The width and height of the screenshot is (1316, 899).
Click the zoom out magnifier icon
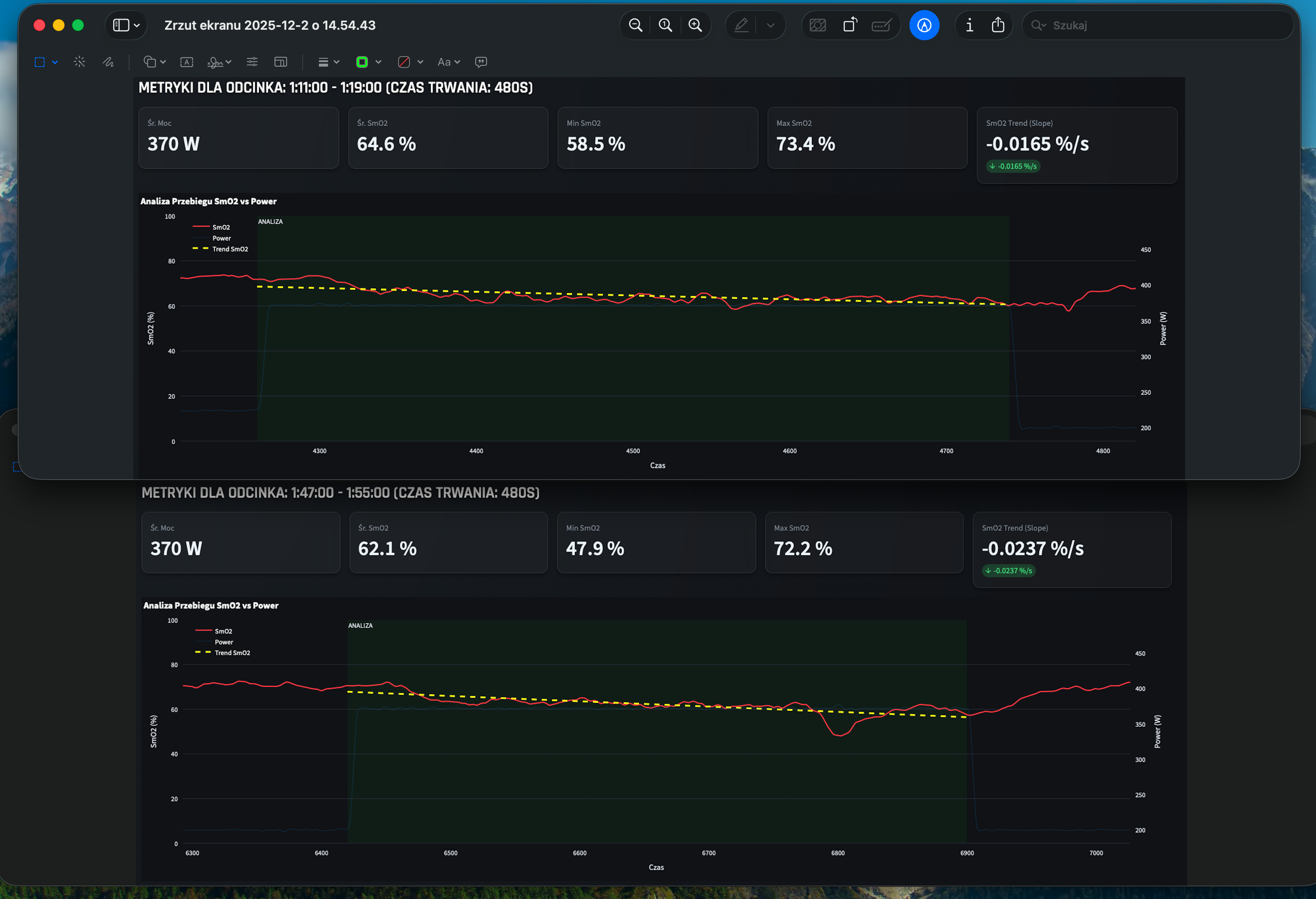click(635, 26)
